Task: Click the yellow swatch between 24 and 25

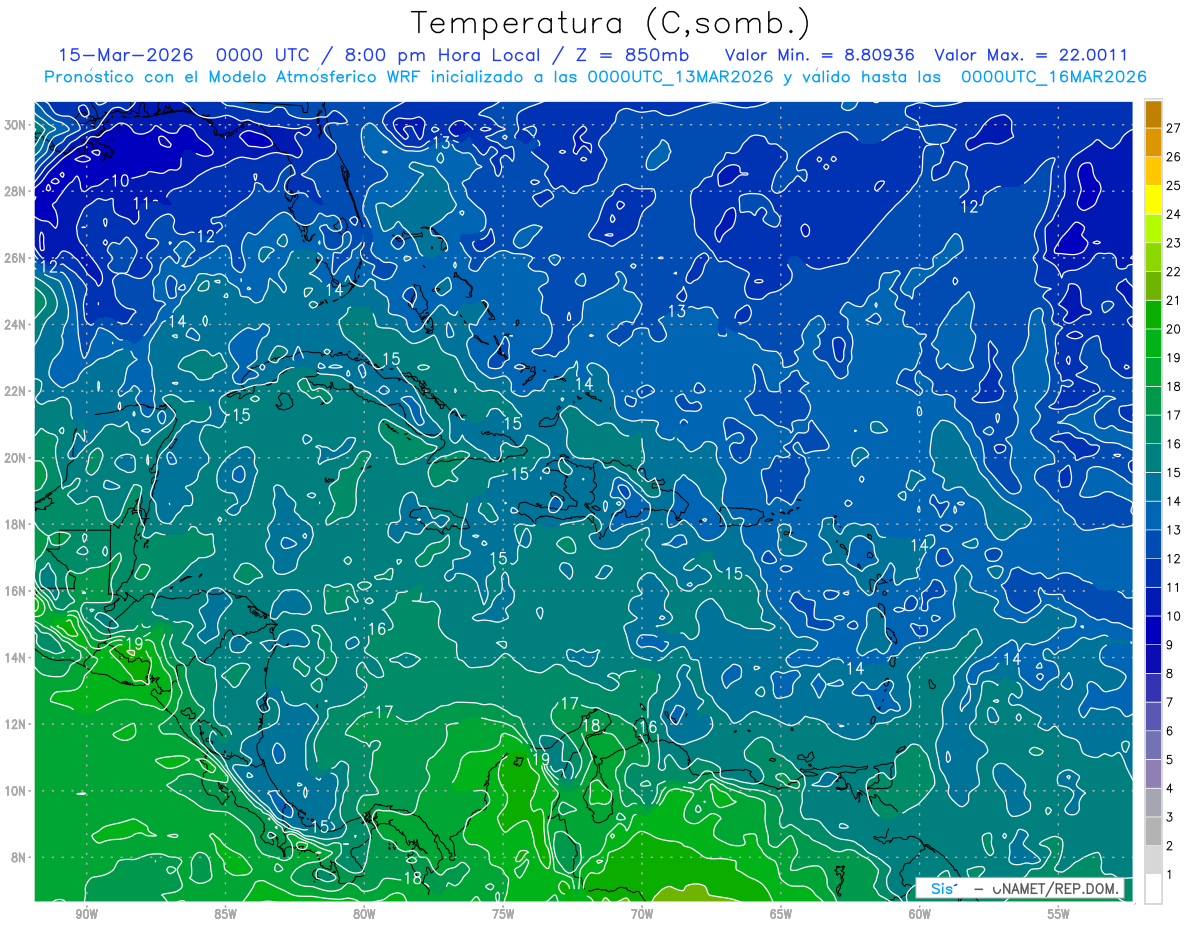Action: (x=1153, y=200)
